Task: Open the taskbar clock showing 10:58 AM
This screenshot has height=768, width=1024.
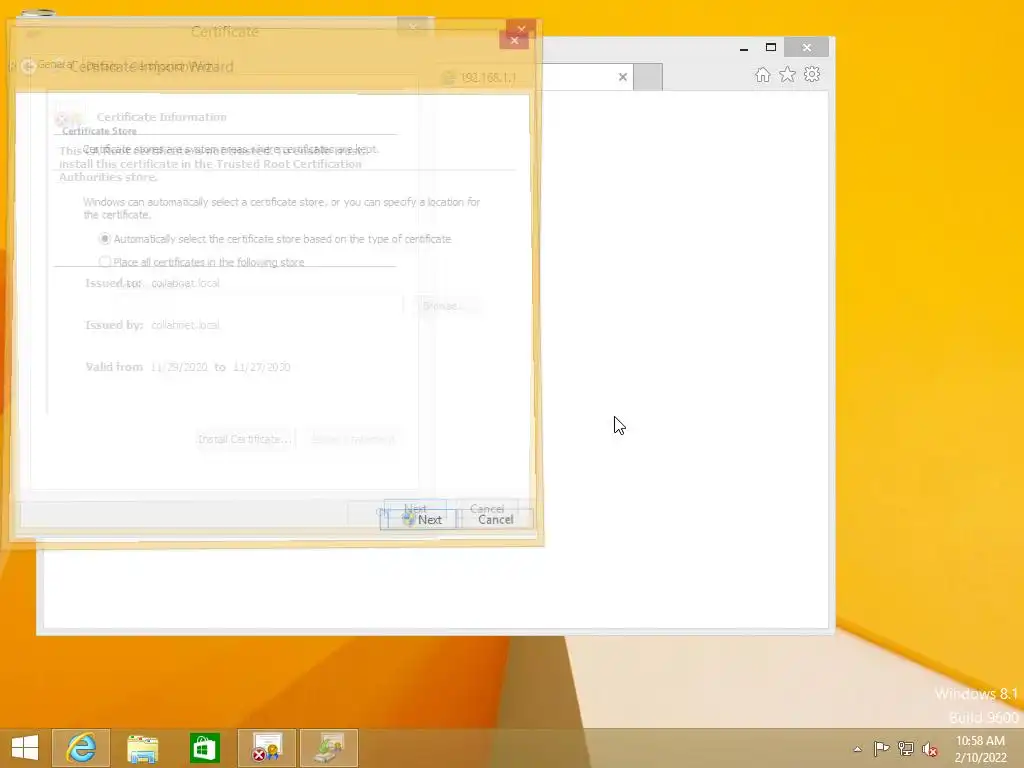Action: pyautogui.click(x=980, y=749)
